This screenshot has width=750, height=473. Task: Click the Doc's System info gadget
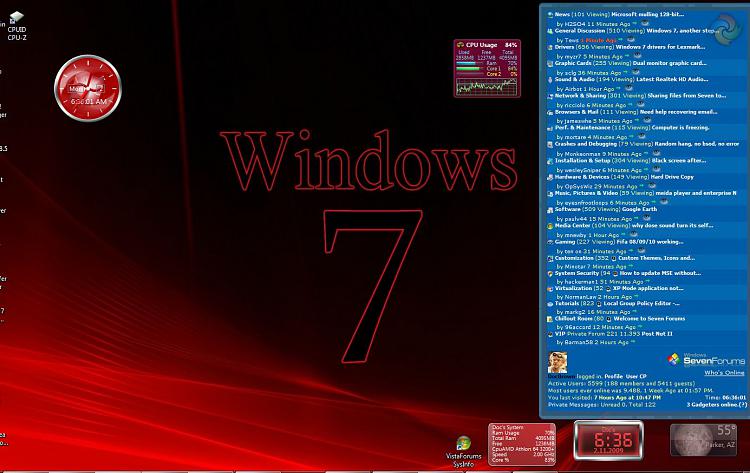pos(522,444)
